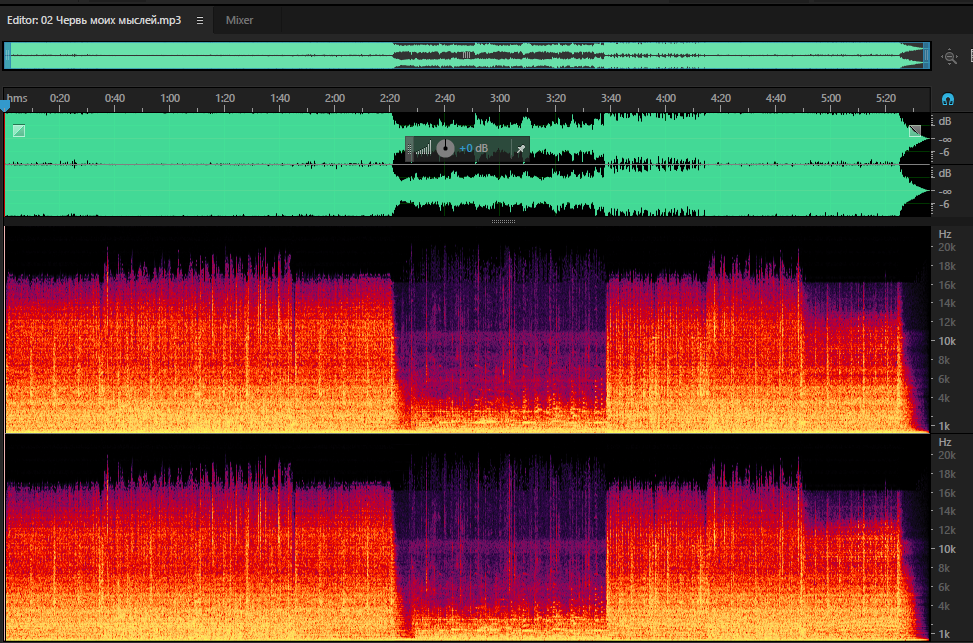Click the dB label of the right channel amplitude scale
973x643 pixels.
944,173
